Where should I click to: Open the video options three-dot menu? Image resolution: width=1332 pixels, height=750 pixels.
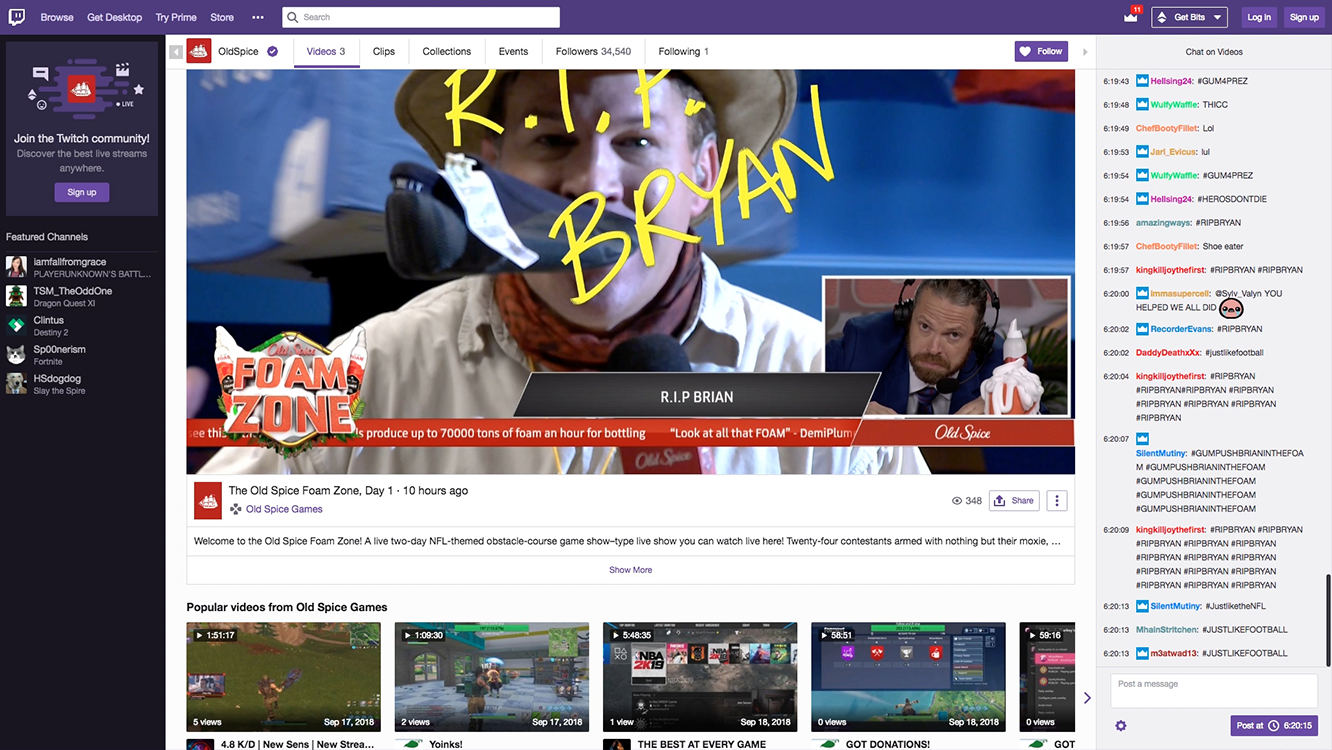pyautogui.click(x=1057, y=501)
